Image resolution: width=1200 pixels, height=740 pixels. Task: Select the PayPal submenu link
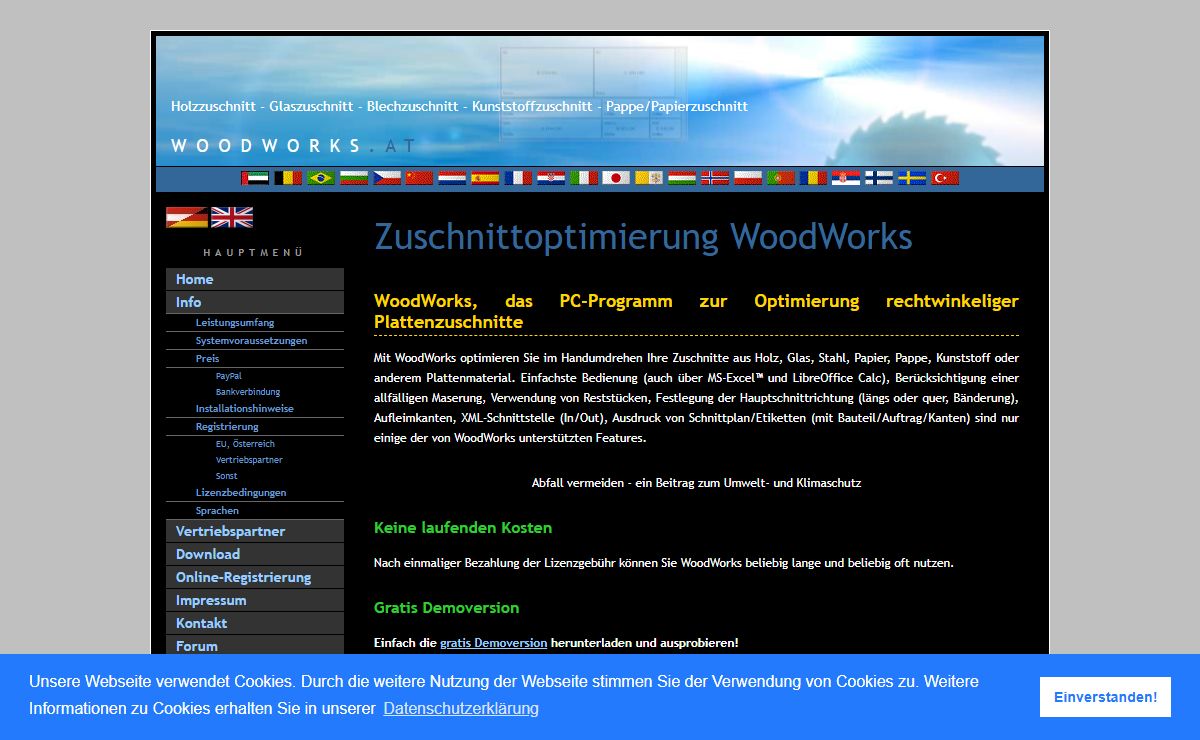tap(229, 376)
